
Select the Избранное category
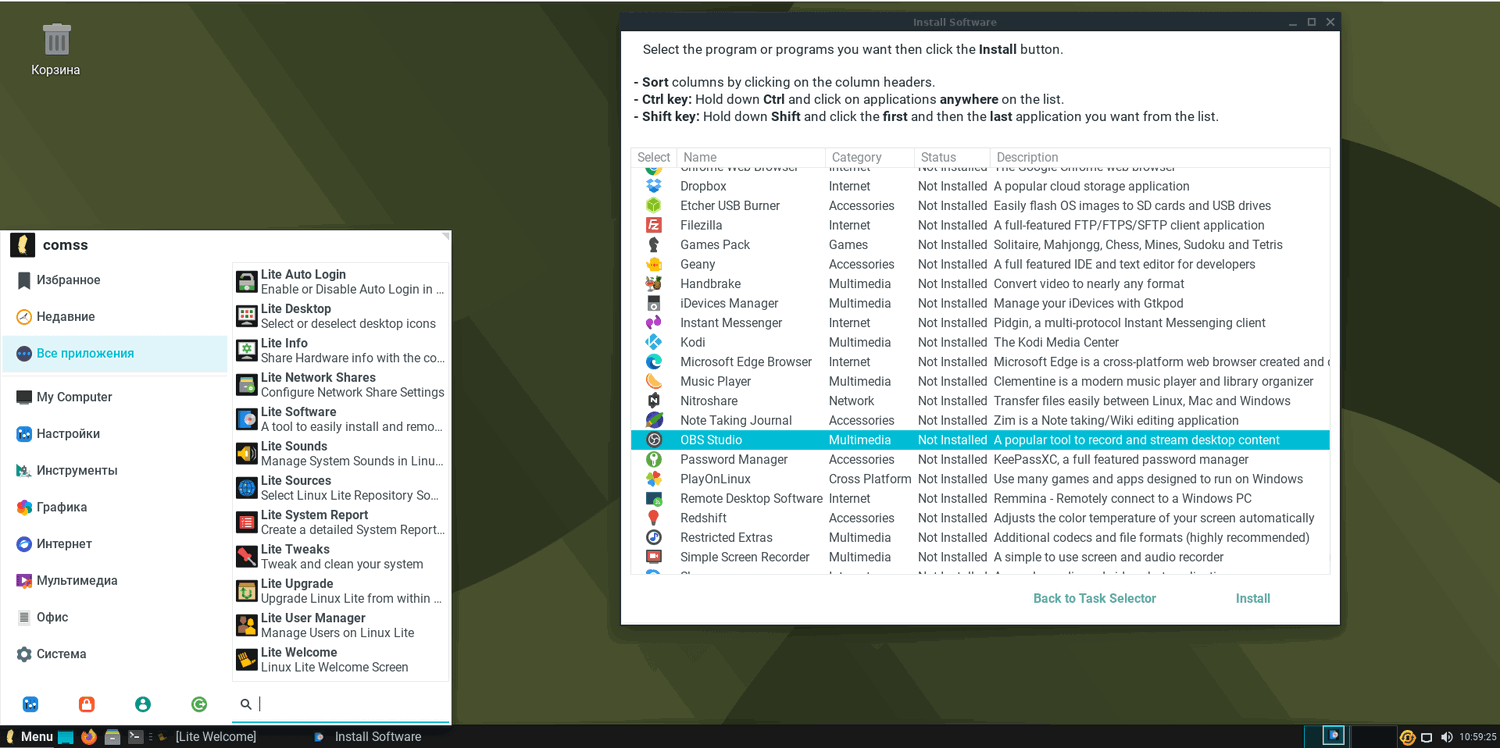(116, 280)
